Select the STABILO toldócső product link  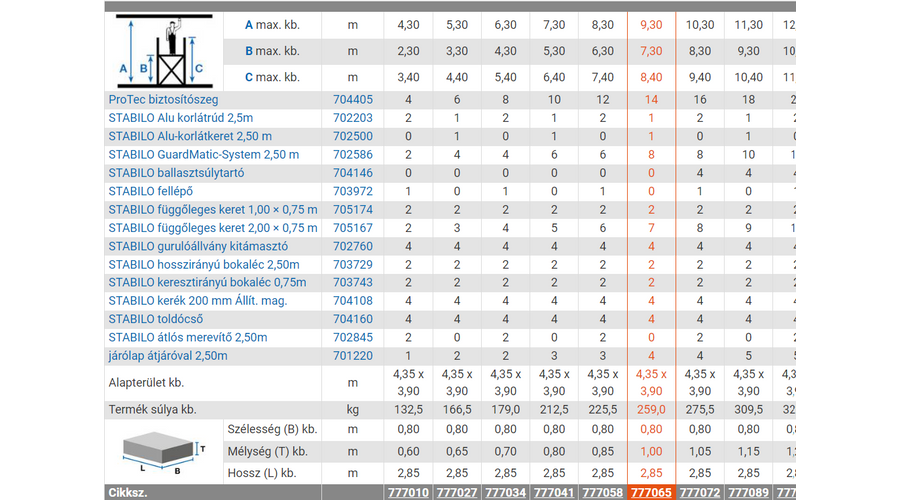[156, 319]
